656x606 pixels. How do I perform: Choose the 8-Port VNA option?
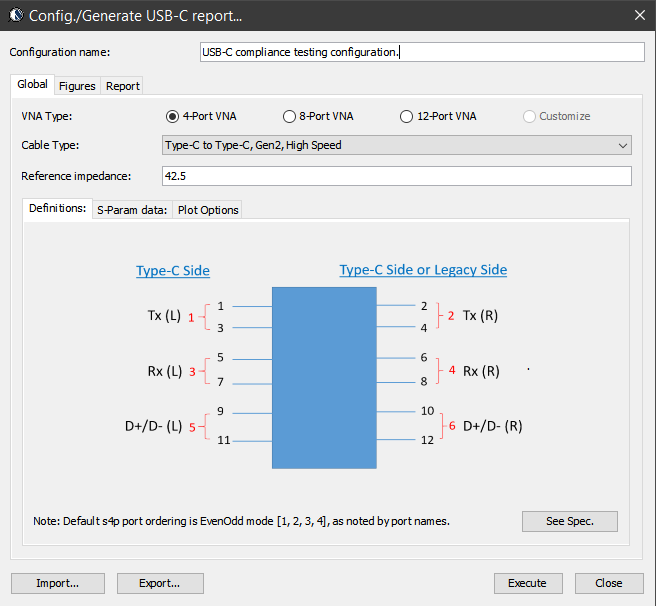pyautogui.click(x=289, y=116)
